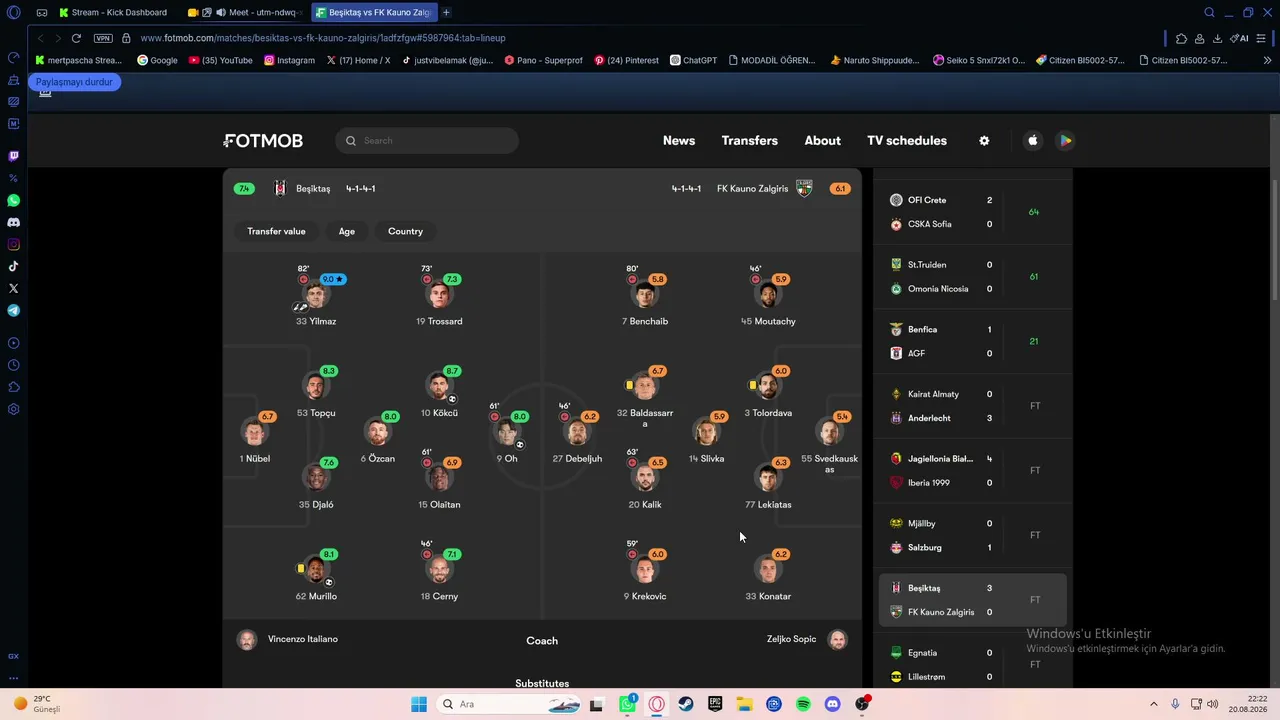1280x720 pixels.
Task: Open the ChatGPT bookmark
Action: (x=693, y=60)
